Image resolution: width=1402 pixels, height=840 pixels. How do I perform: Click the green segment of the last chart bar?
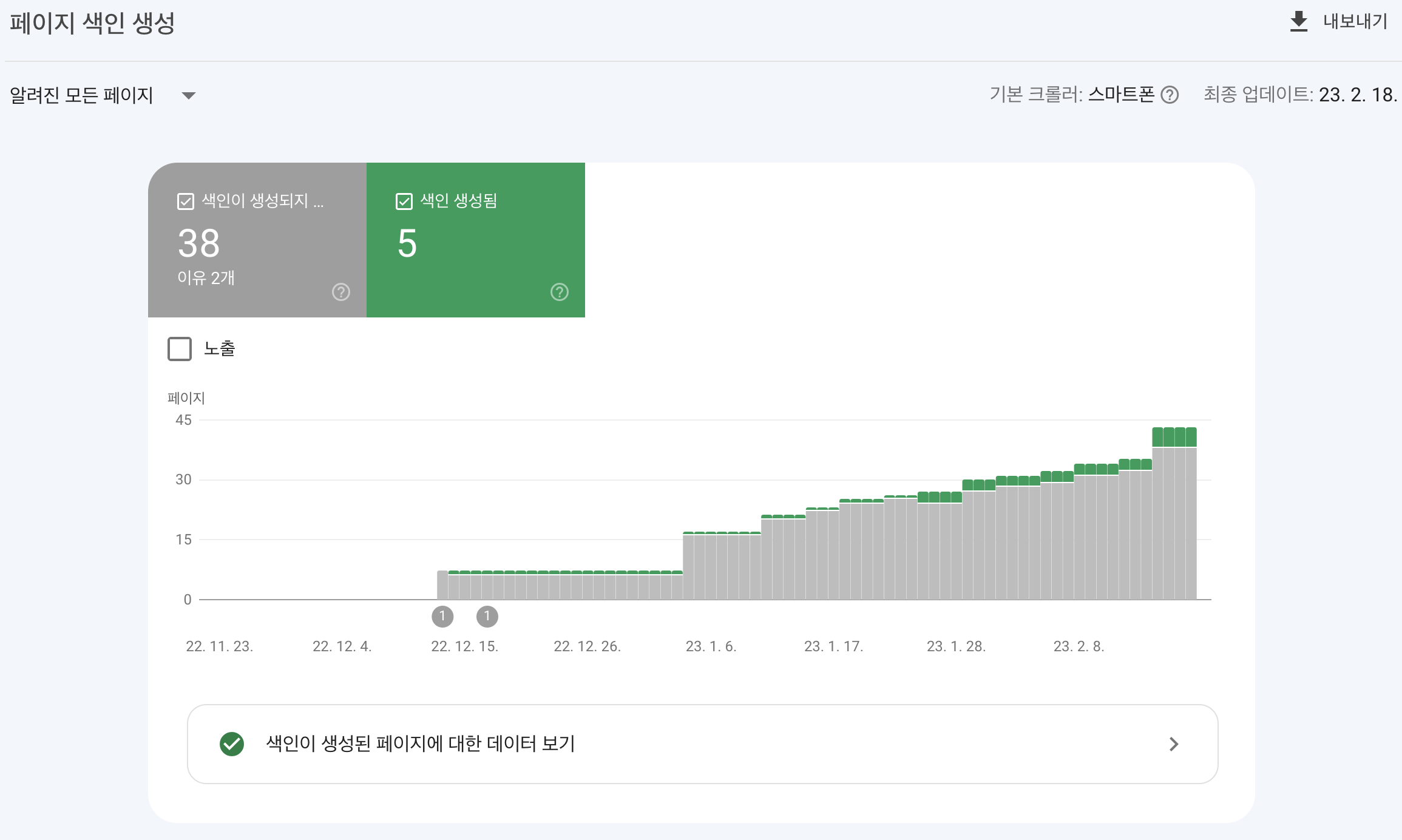1191,437
